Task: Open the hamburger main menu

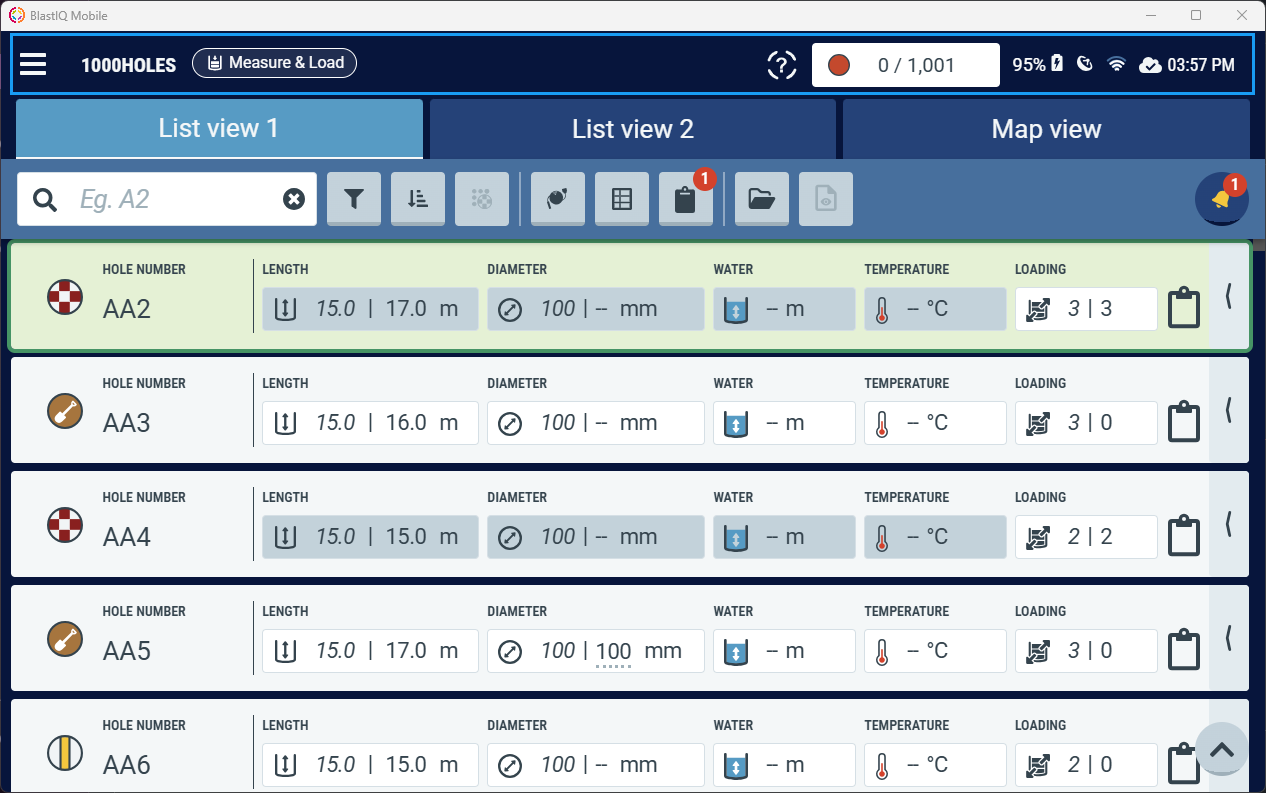Action: pyautogui.click(x=33, y=65)
